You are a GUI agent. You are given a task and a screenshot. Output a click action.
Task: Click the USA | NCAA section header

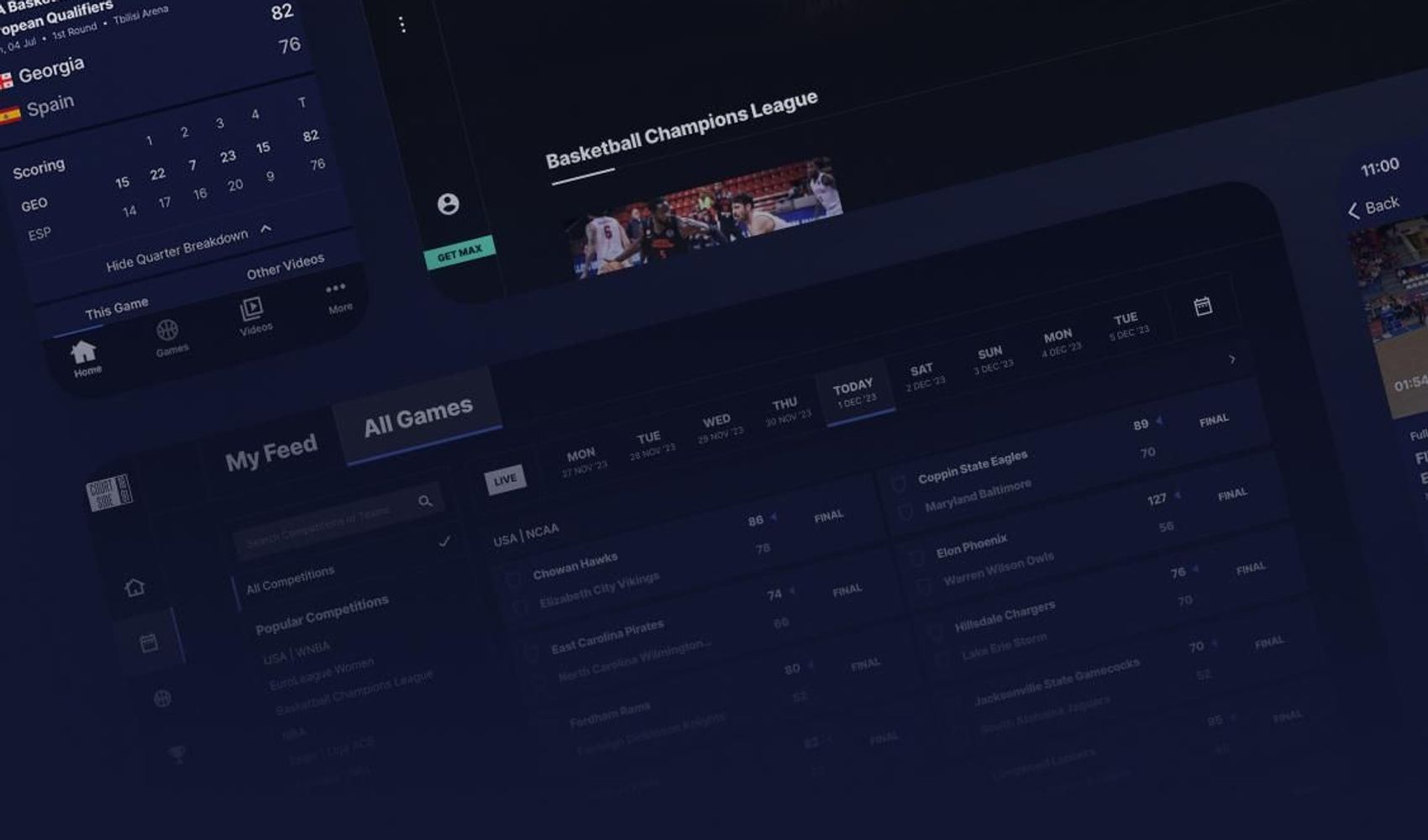pyautogui.click(x=526, y=535)
